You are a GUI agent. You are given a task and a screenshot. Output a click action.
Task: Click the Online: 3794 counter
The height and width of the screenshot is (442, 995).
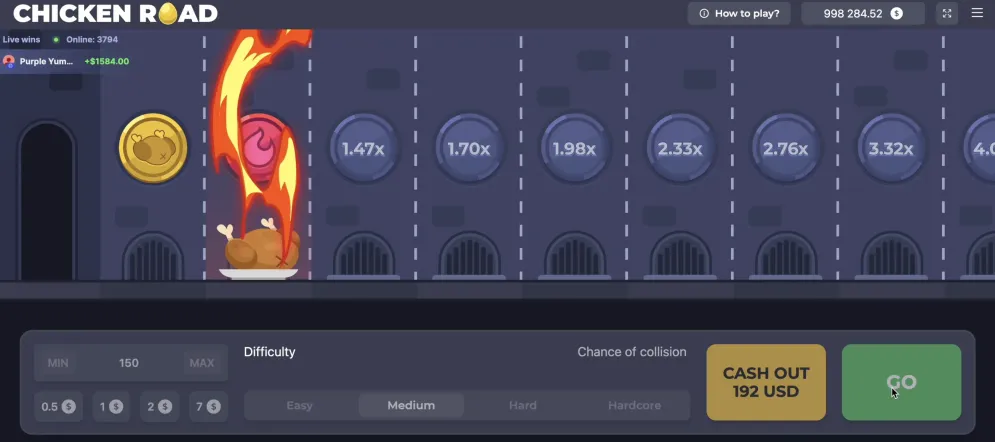point(92,39)
